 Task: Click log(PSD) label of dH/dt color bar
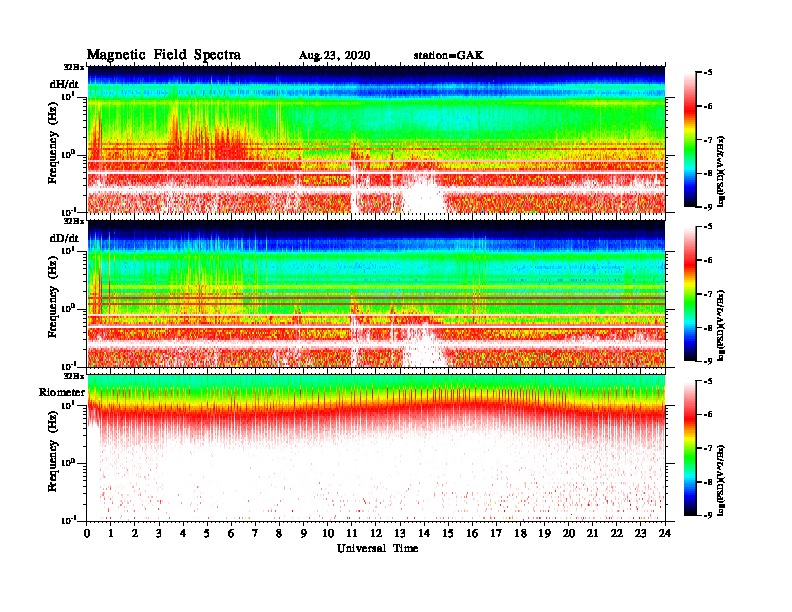tap(721, 171)
